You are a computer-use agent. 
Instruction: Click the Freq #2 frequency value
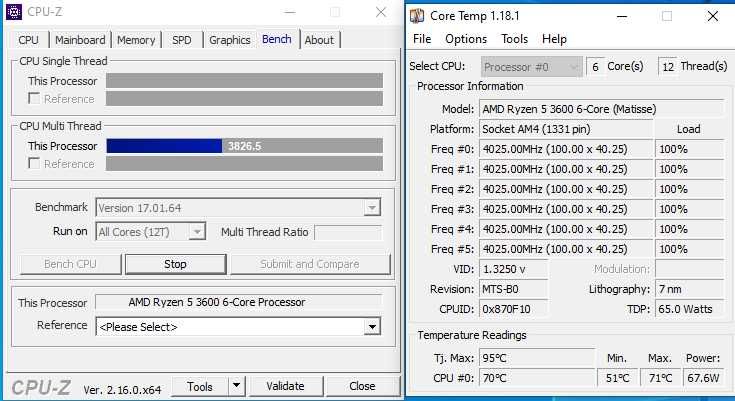pos(566,189)
